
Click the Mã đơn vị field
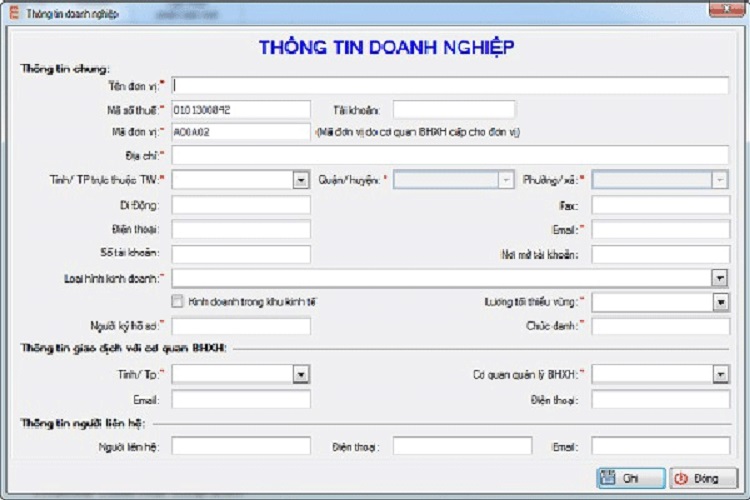pos(241,132)
